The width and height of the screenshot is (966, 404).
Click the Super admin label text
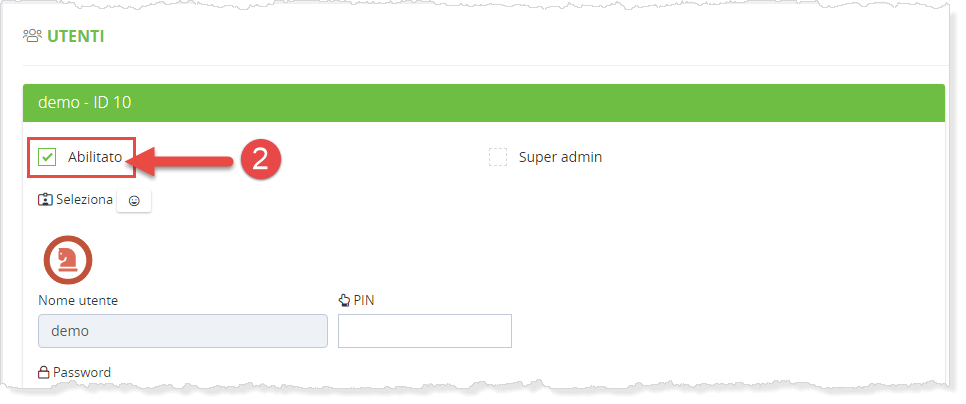tap(560, 157)
